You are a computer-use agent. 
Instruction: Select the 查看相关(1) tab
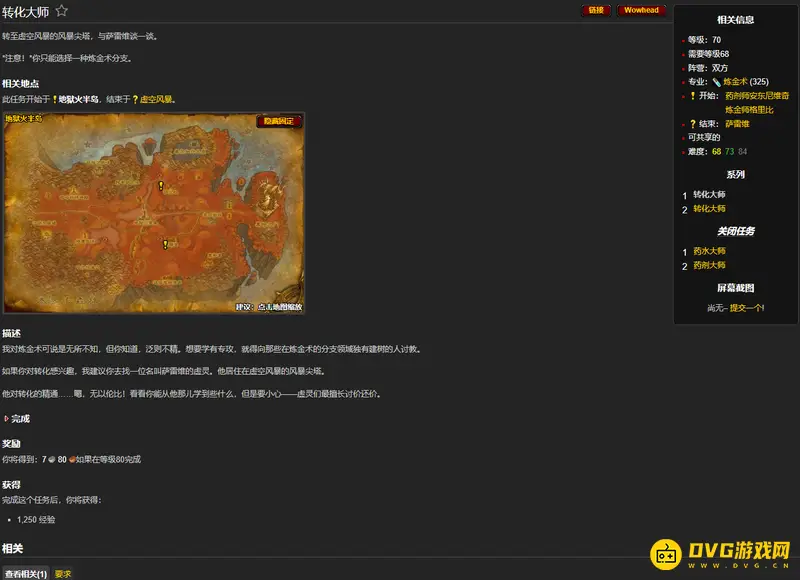pos(26,573)
